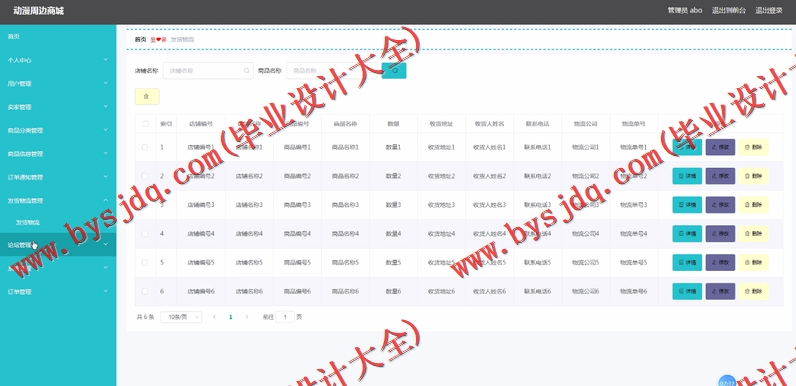This screenshot has width=796, height=386.
Task: Click the page jump number input
Action: pyautogui.click(x=285, y=317)
